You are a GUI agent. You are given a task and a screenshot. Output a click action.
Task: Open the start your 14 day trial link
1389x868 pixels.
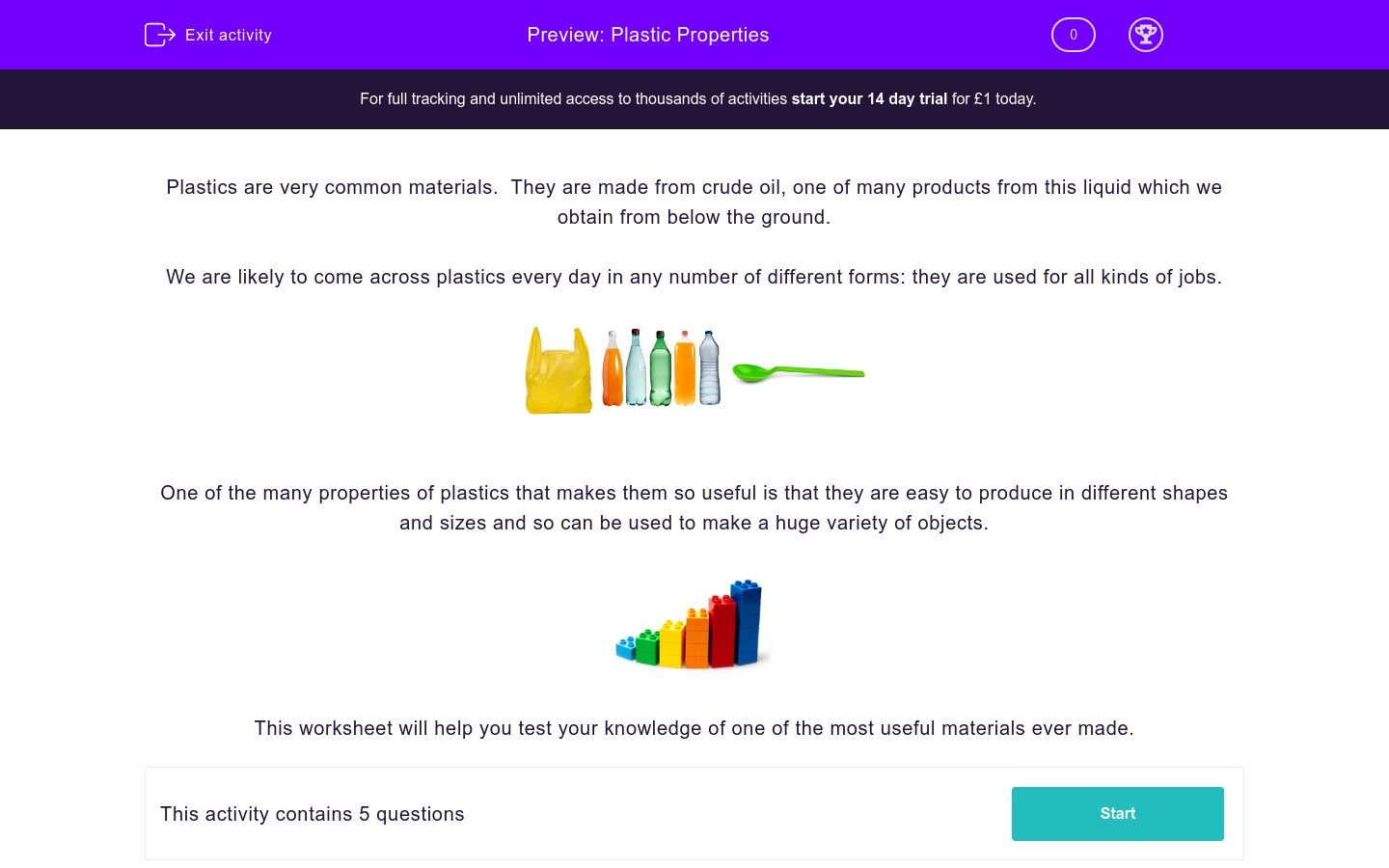[x=868, y=98]
